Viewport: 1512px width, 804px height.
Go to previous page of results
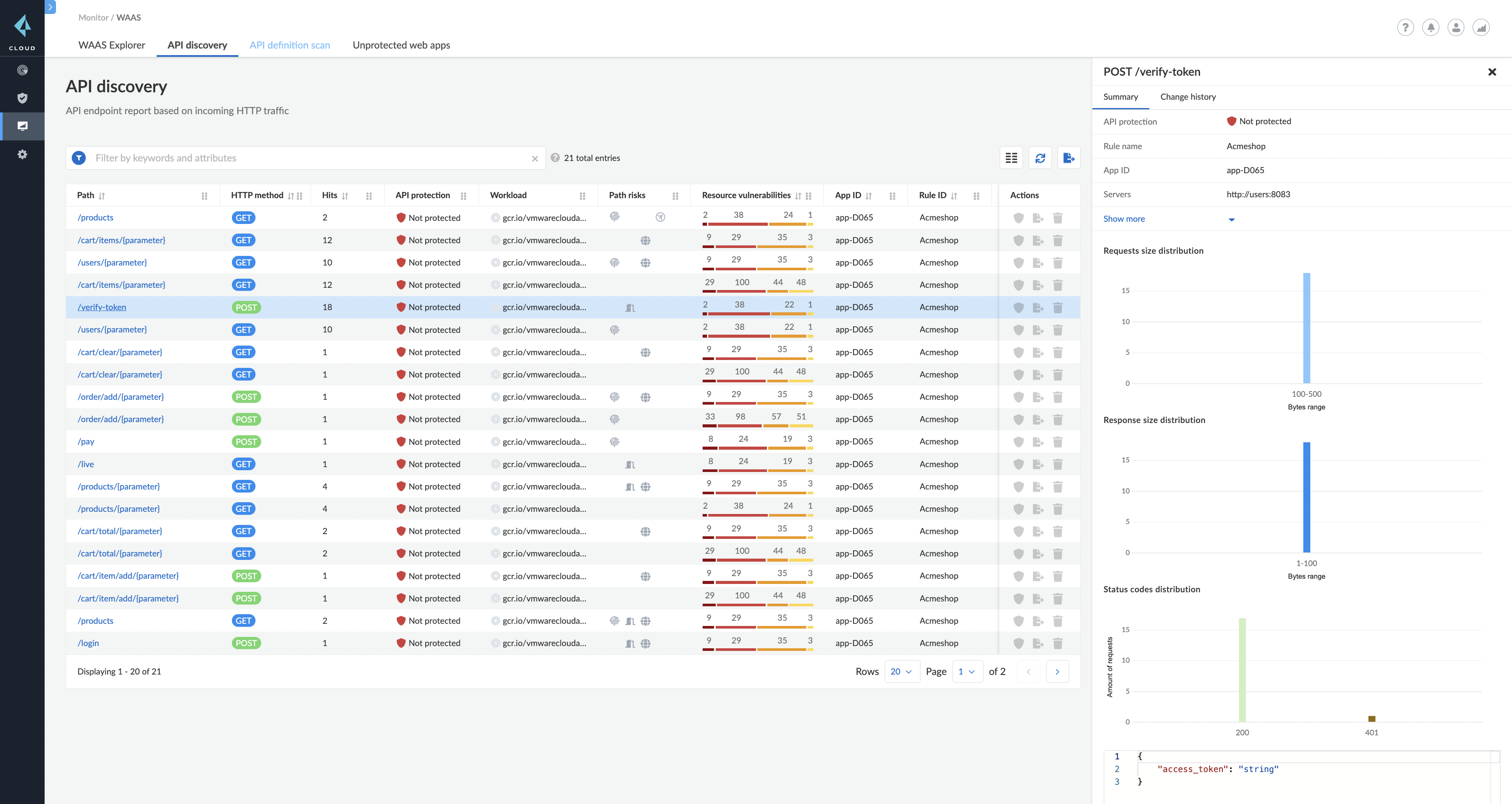(1029, 671)
